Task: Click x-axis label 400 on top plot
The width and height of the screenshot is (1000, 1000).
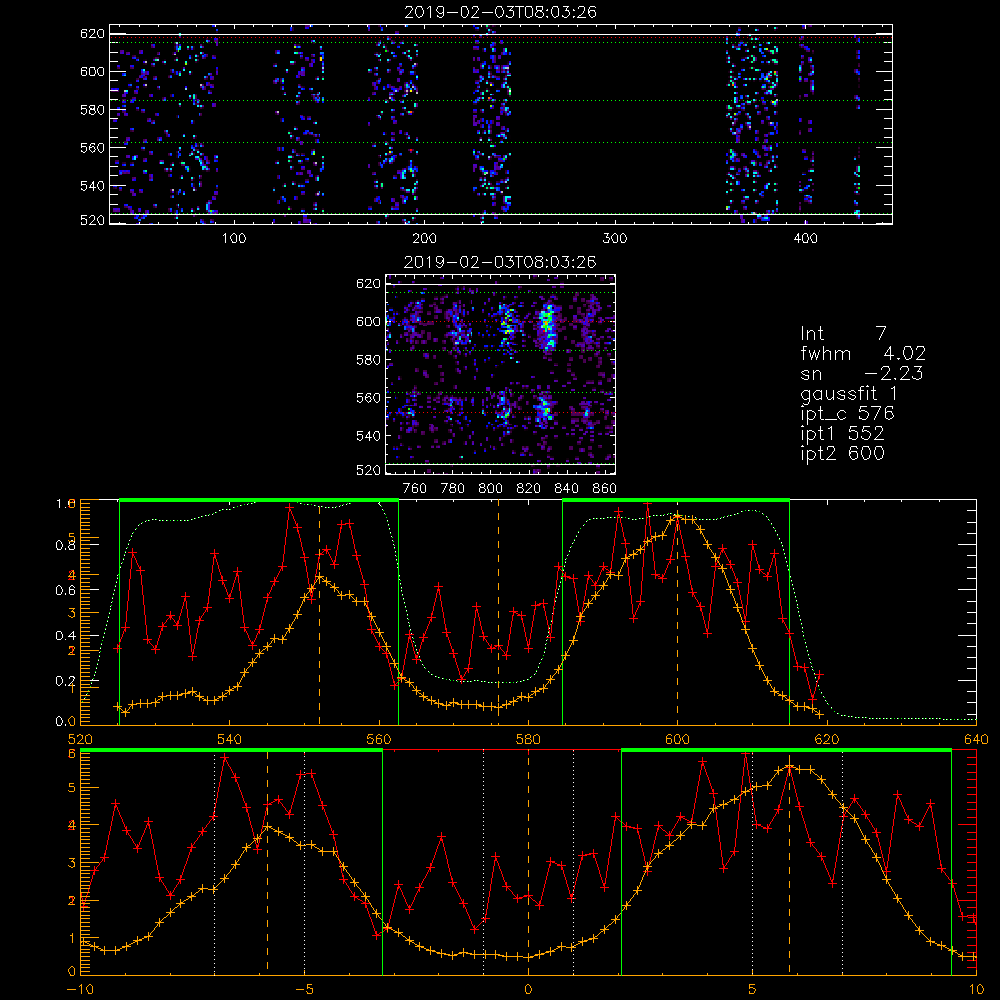Action: point(805,239)
